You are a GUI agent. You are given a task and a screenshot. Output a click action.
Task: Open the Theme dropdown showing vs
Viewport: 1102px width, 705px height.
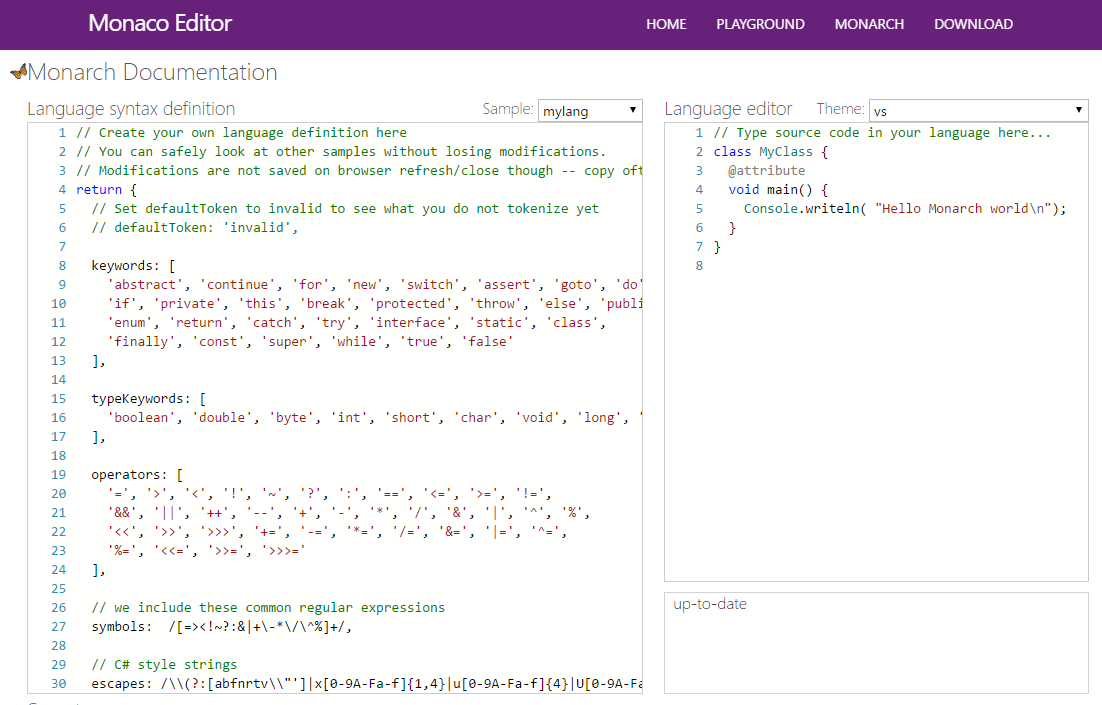click(978, 110)
